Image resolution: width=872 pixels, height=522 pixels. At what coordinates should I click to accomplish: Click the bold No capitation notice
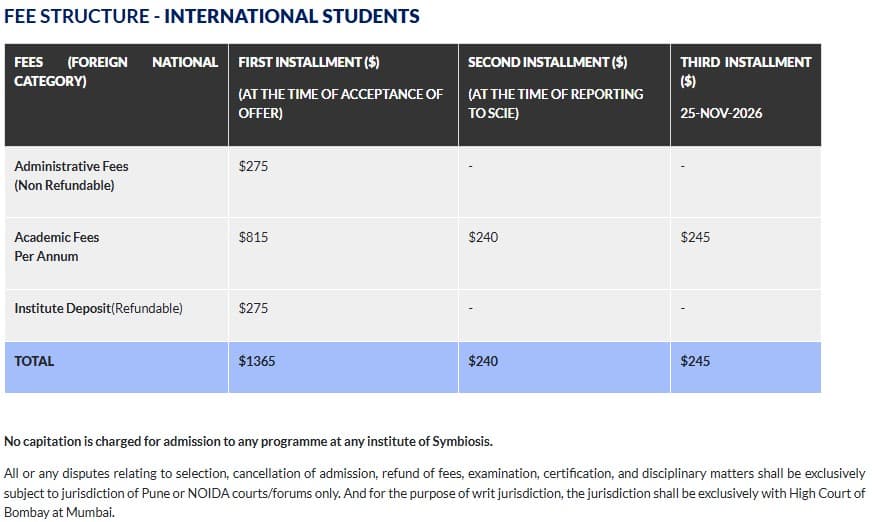tap(248, 441)
